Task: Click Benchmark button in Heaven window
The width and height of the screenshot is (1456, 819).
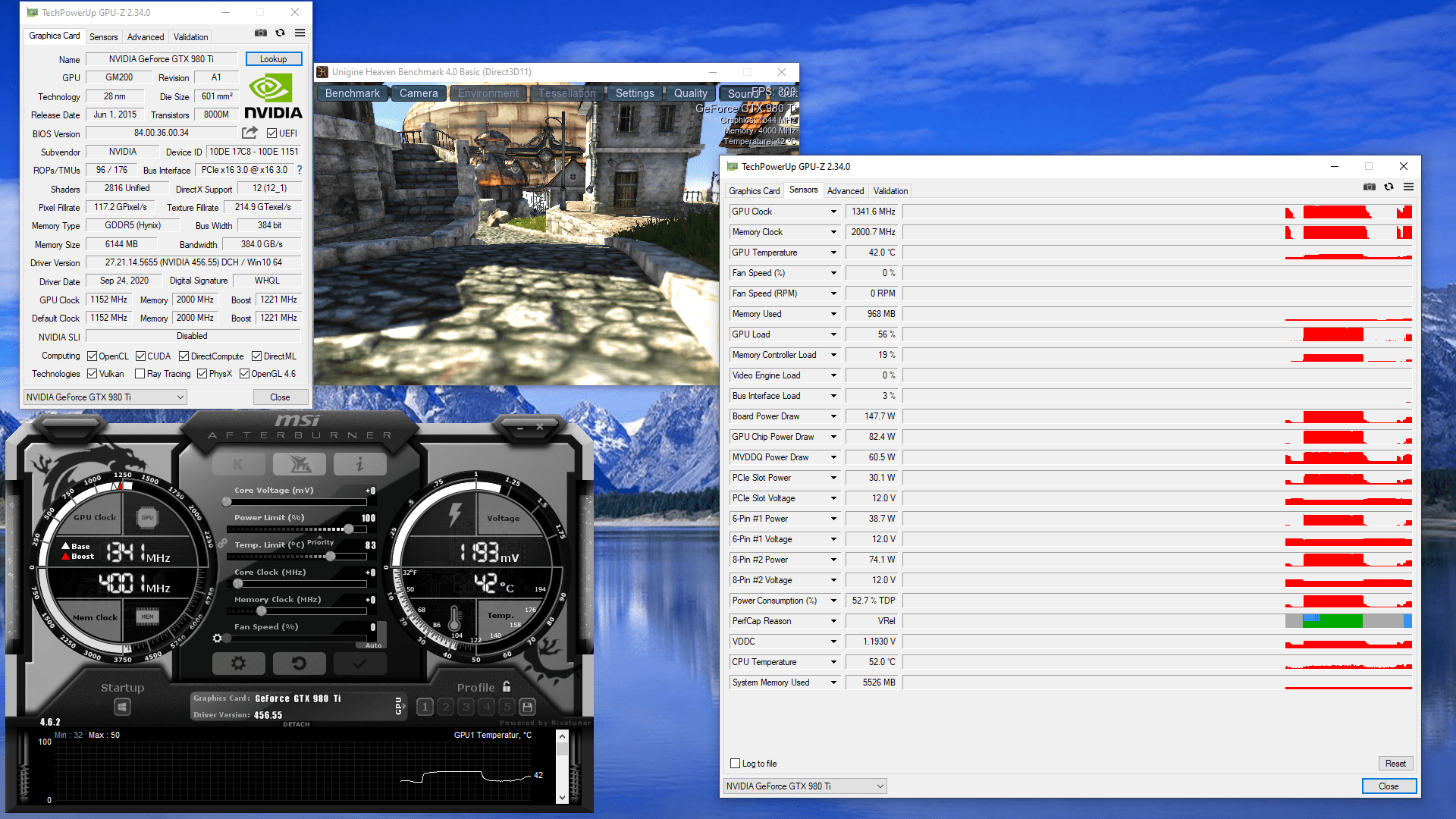Action: (353, 93)
